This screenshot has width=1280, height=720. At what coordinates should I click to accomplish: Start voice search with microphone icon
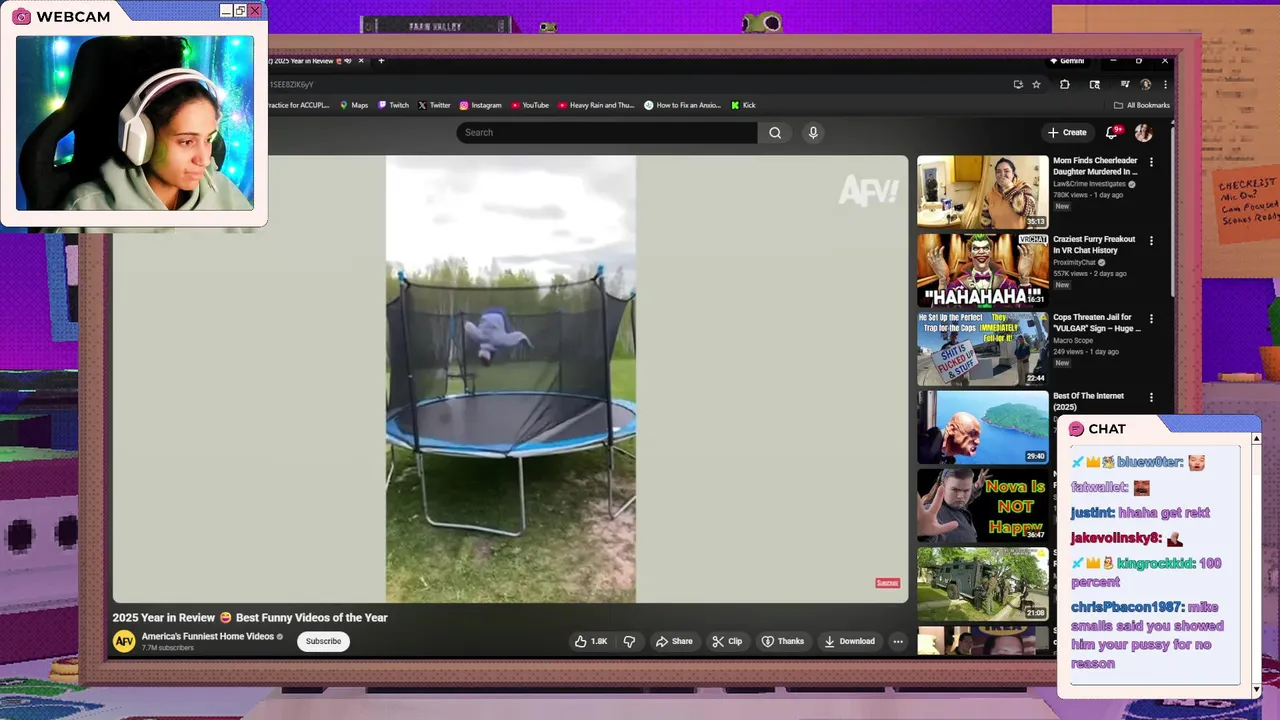(x=813, y=132)
